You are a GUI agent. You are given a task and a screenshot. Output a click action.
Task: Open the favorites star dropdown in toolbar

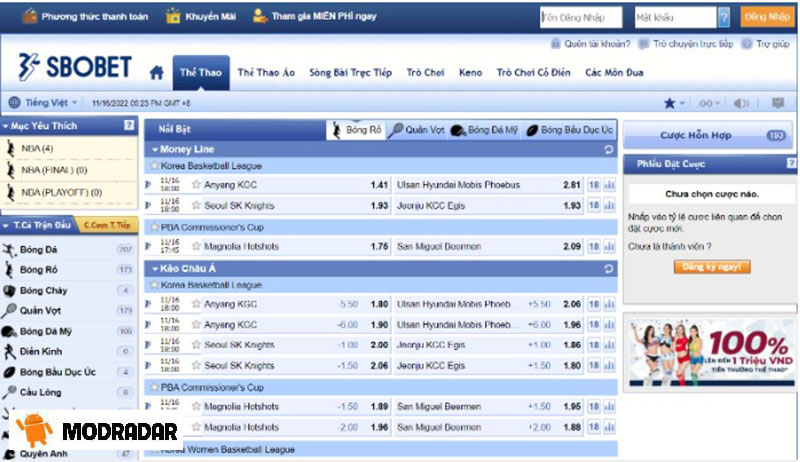point(674,104)
